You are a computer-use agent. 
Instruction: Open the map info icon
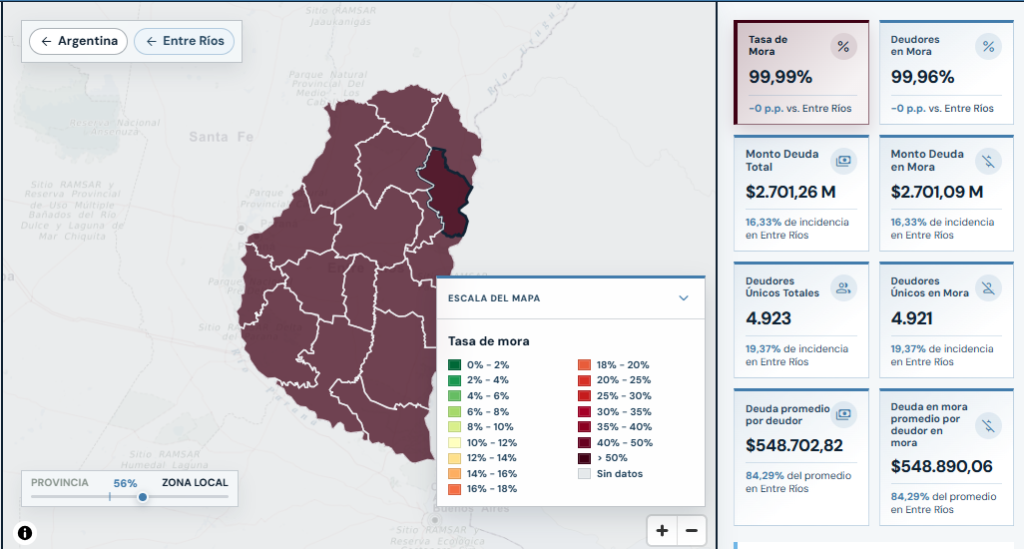pos(25,533)
